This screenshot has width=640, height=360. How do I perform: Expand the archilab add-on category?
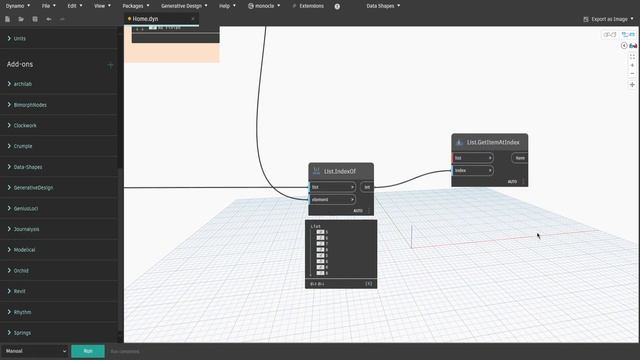pyautogui.click(x=59, y=84)
